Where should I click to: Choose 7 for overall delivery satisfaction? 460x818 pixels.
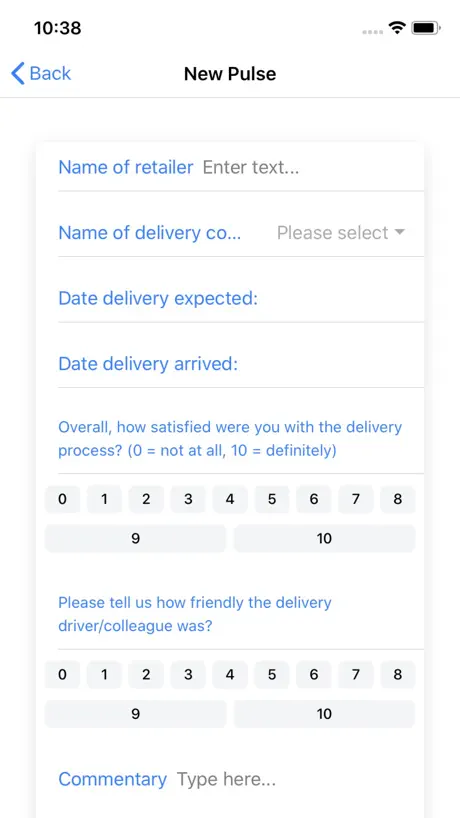tap(356, 499)
